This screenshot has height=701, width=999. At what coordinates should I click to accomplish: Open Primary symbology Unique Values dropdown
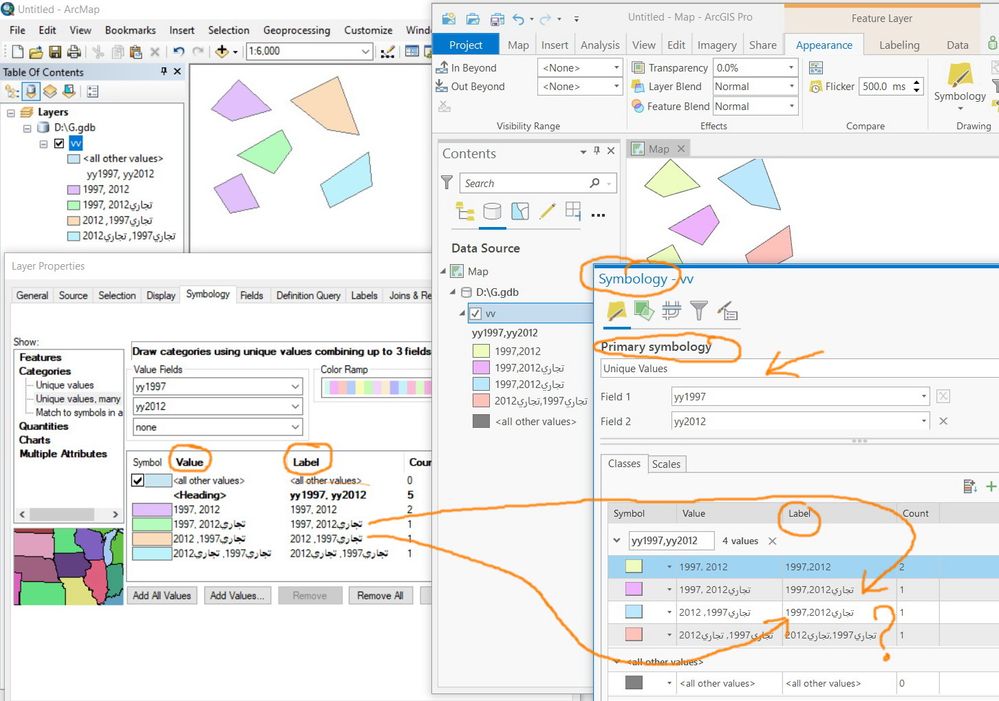pyautogui.click(x=799, y=368)
